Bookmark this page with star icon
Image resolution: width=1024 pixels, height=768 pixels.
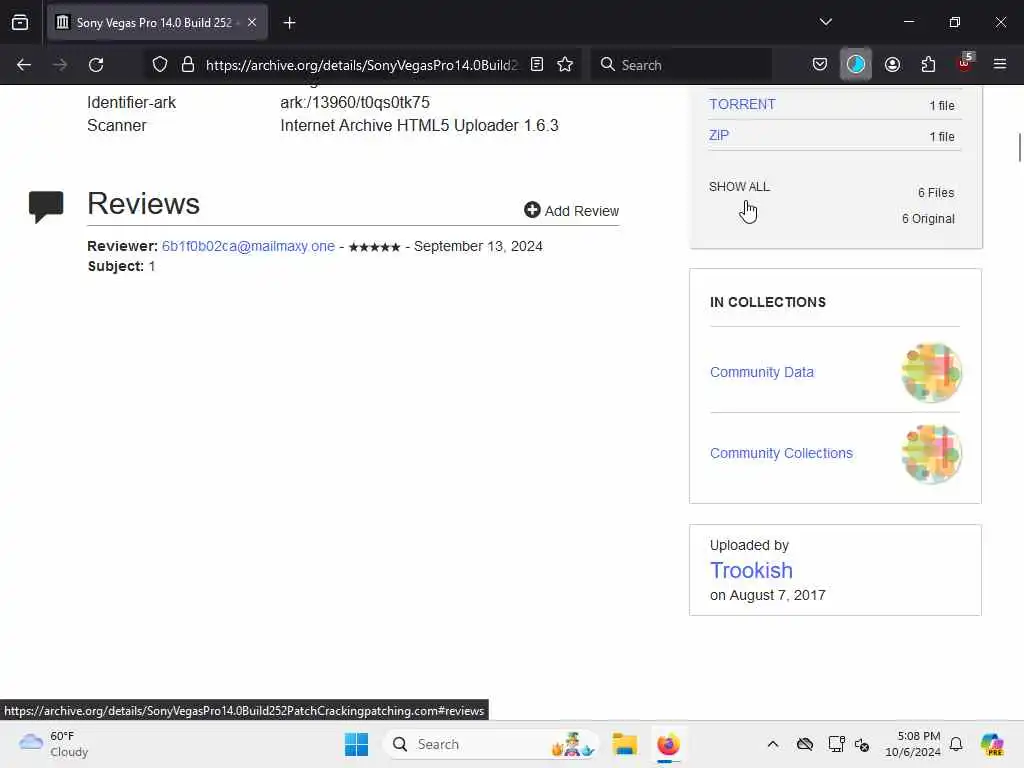pyautogui.click(x=565, y=64)
